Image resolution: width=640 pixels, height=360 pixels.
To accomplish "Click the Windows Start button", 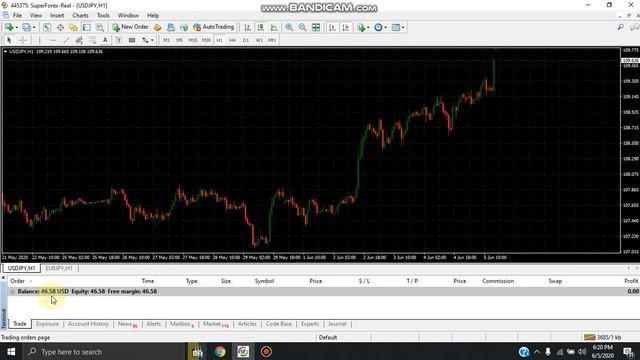I will pyautogui.click(x=11, y=352).
